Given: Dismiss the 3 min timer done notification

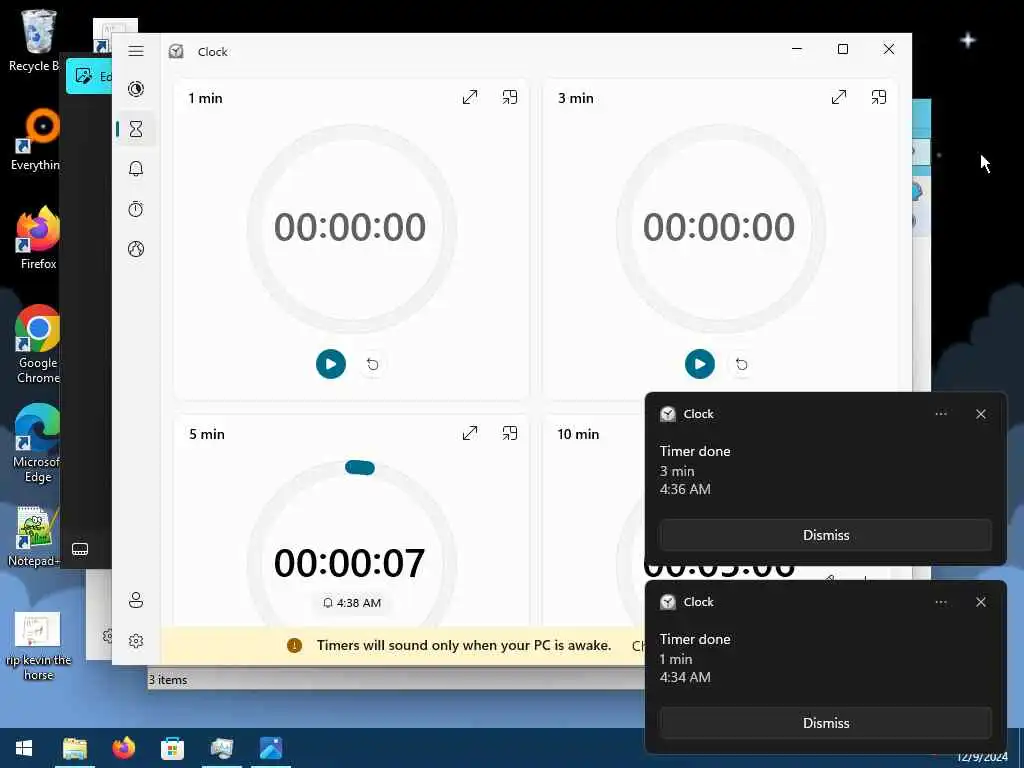Looking at the screenshot, I should (825, 535).
